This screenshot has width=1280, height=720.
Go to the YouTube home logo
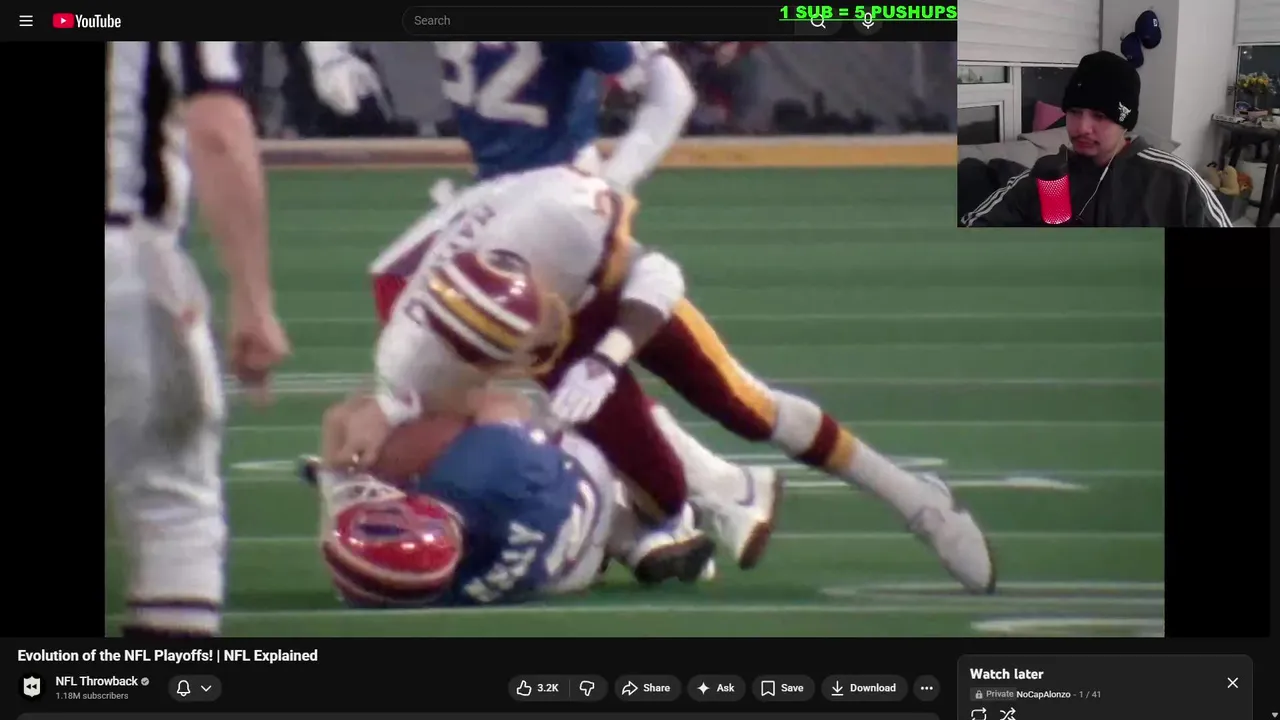[87, 21]
